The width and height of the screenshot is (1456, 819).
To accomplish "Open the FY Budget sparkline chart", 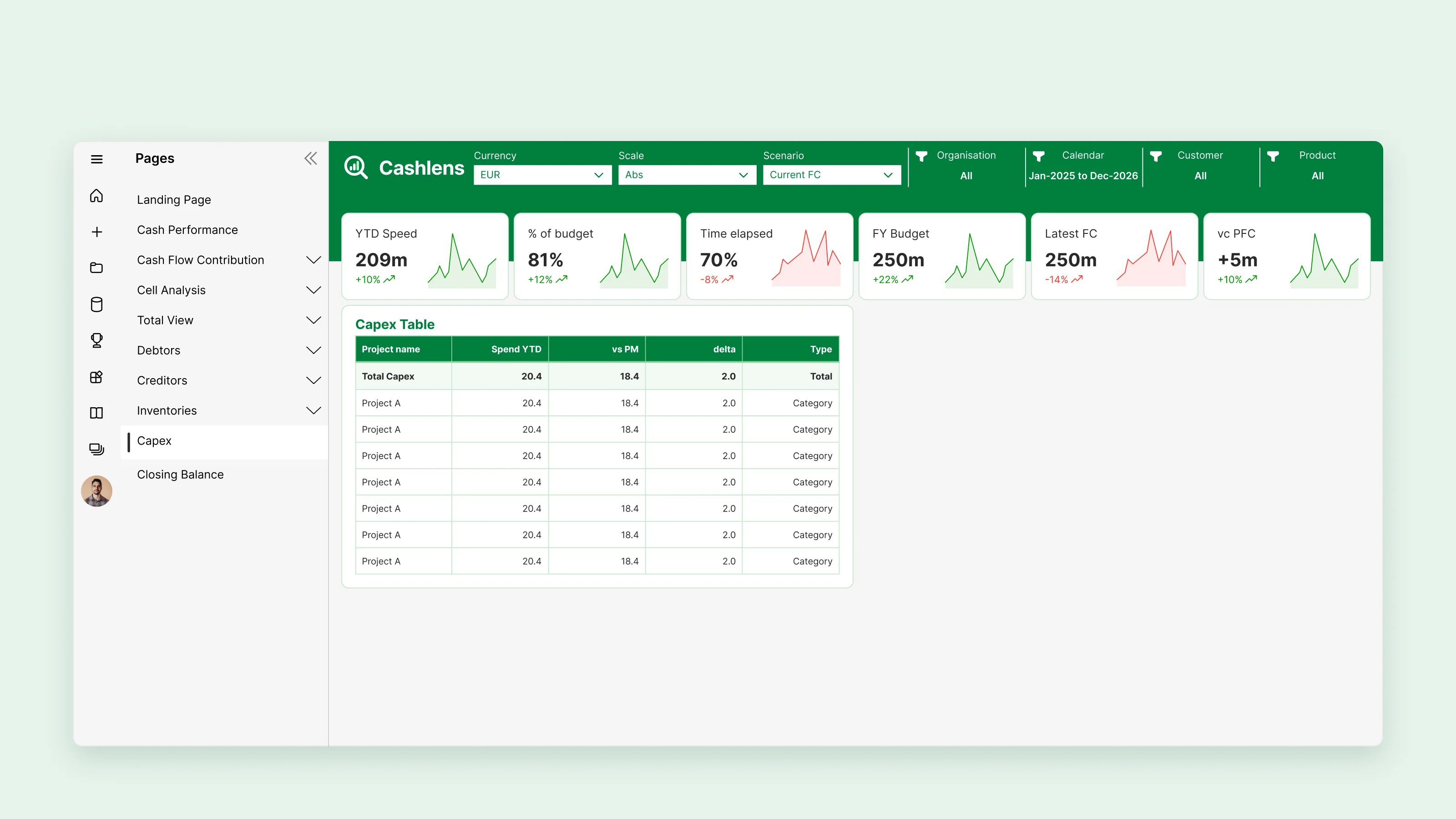I will 979,260.
